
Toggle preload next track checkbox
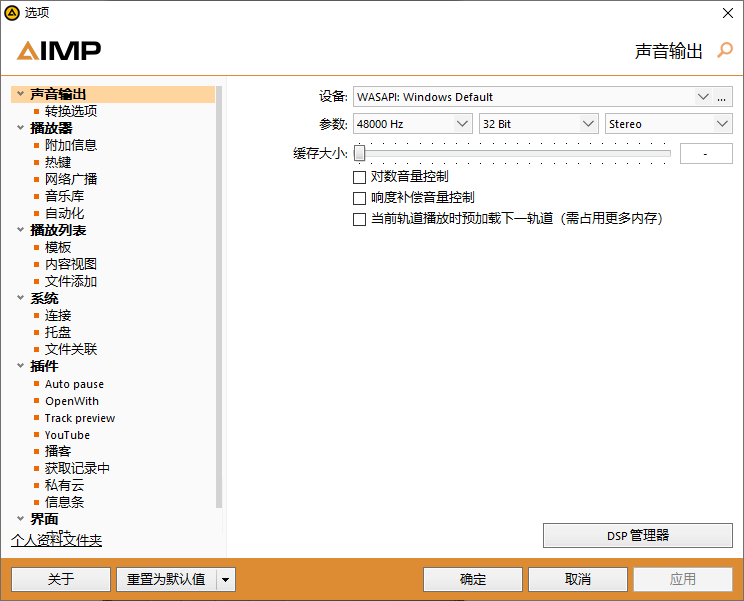tap(359, 219)
